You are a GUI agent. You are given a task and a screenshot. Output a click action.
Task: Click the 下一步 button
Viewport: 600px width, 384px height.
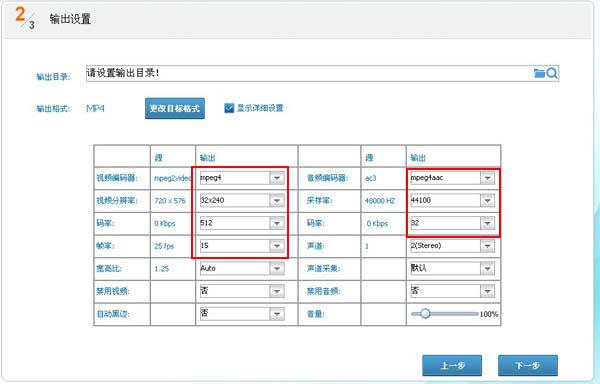(x=528, y=365)
